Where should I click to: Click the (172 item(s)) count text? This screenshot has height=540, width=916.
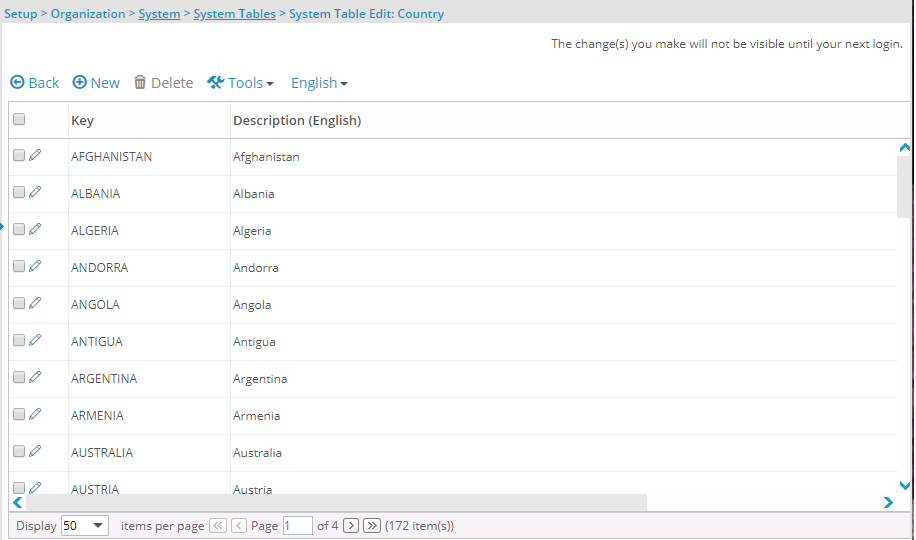(419, 525)
